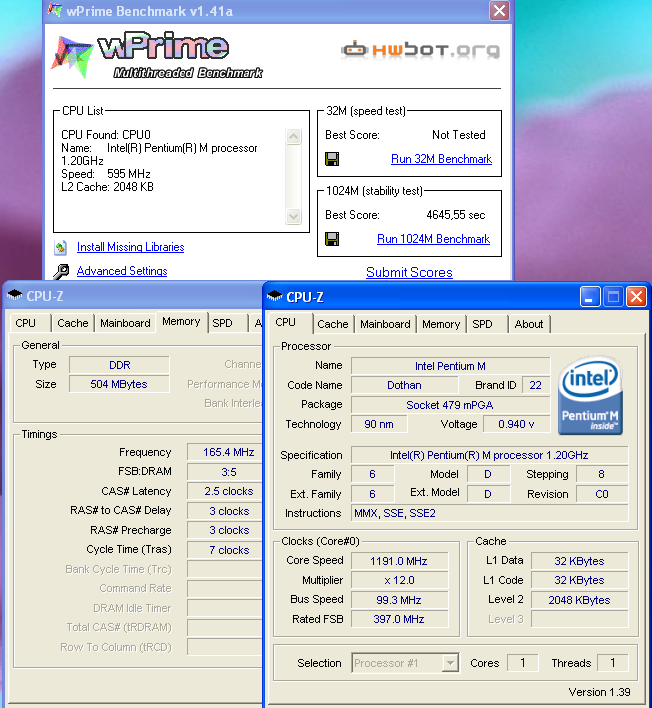Screen dimensions: 652x708
Task: Click the Level 2 cache value '2048 KBytes'
Action: [x=579, y=600]
